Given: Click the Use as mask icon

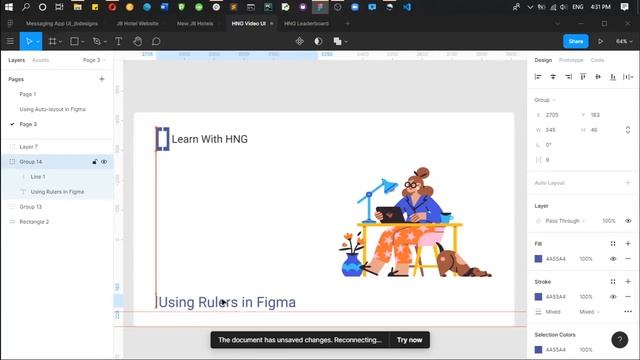Looking at the screenshot, I should [x=318, y=41].
